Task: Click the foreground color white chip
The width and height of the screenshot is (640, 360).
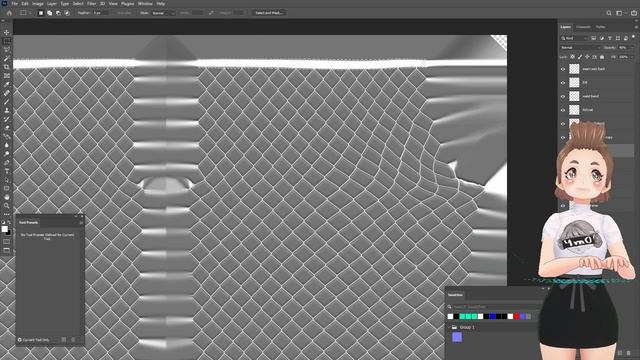Action: [x=4, y=229]
